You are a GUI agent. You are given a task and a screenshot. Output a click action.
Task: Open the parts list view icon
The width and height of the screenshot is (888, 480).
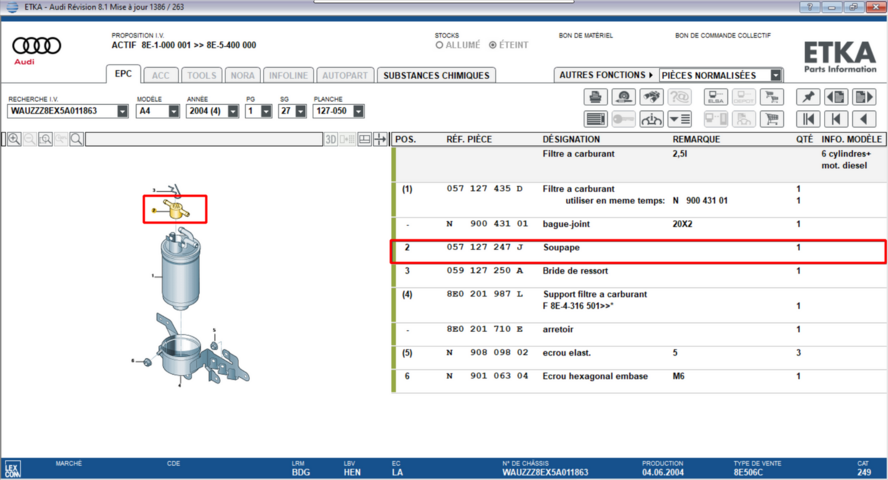click(x=595, y=119)
